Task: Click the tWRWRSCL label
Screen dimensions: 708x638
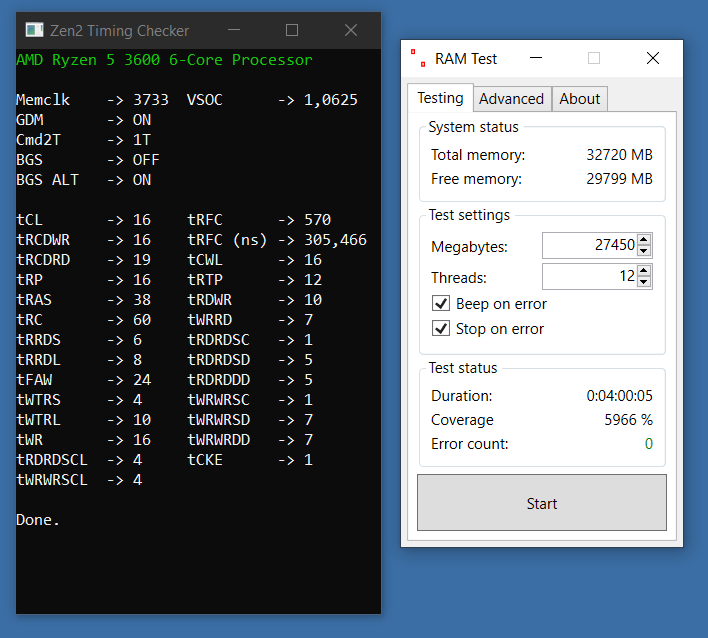Action: (x=52, y=480)
